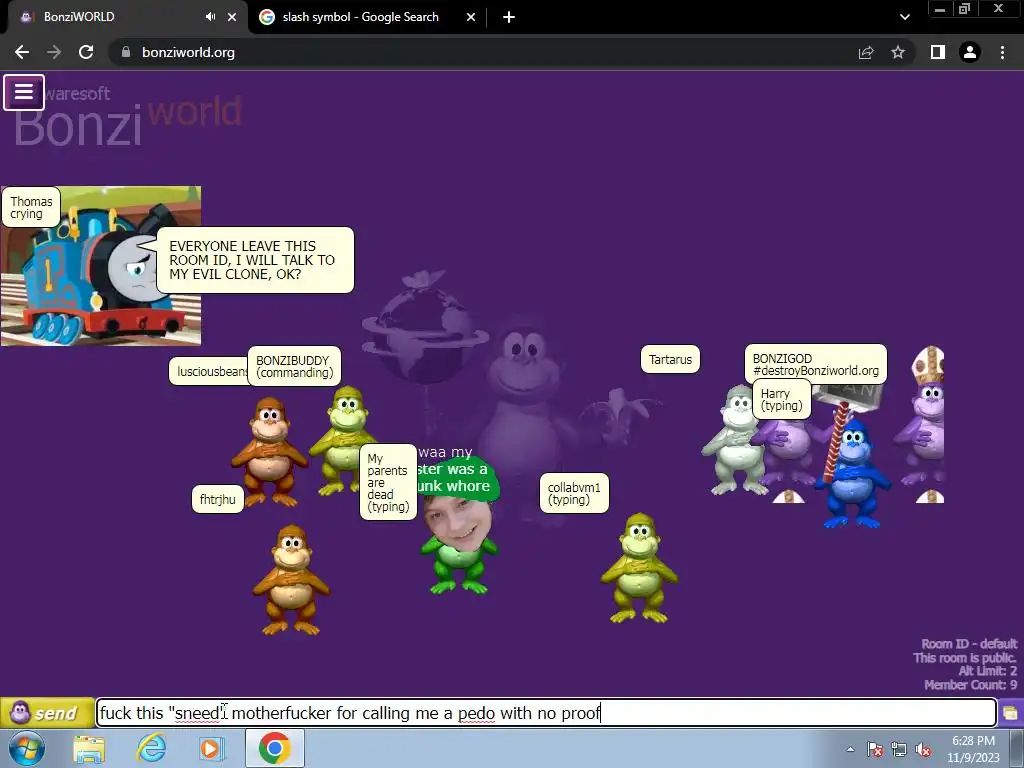This screenshot has width=1024, height=768.
Task: Click the padlock site info icon
Action: (126, 52)
